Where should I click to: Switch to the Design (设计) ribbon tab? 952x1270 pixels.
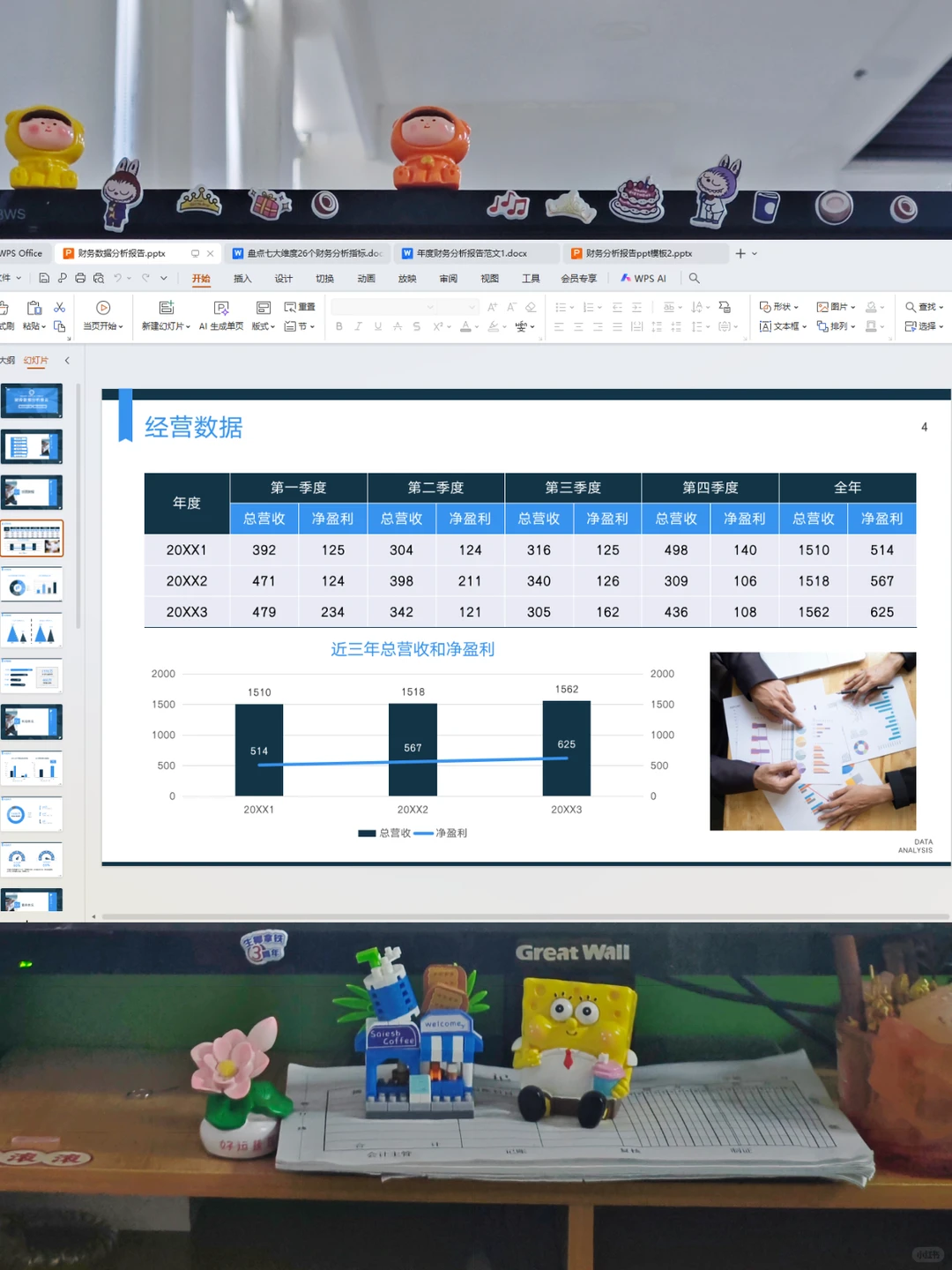284,279
